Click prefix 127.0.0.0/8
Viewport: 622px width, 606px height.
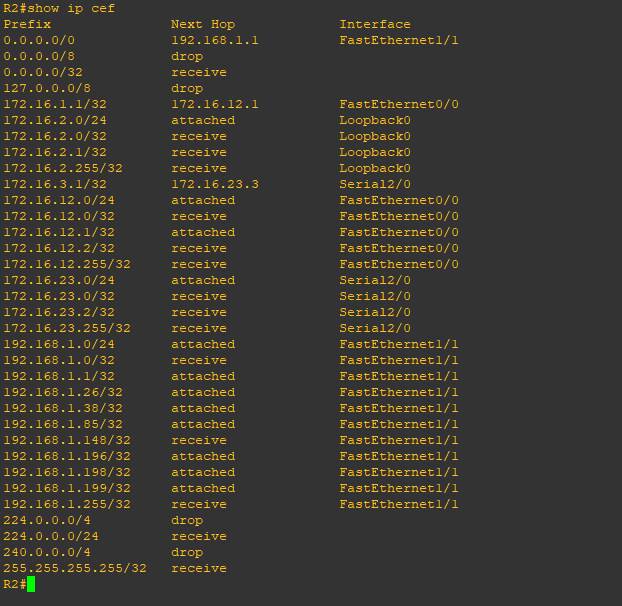47,88
